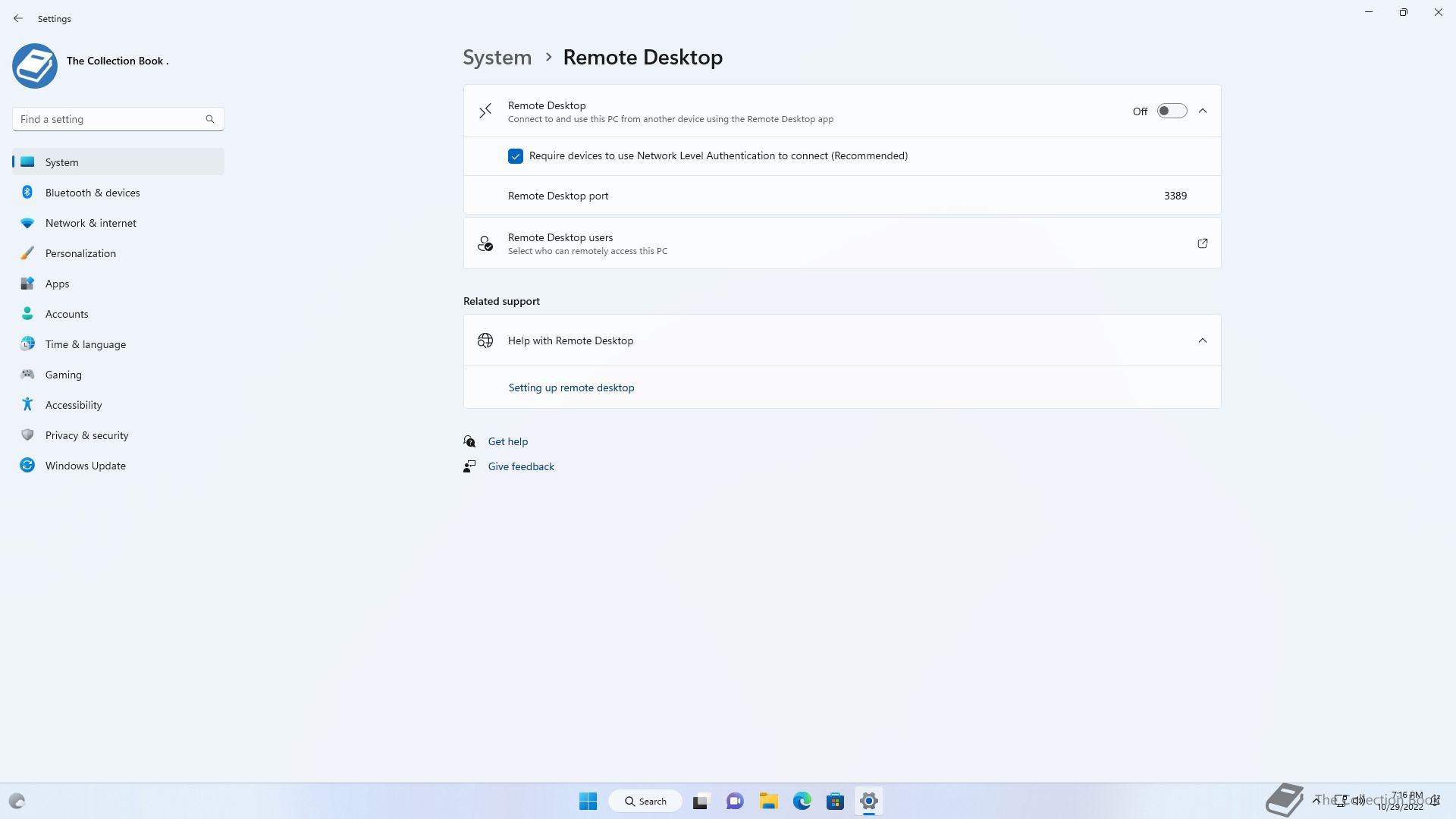Uncheck Network Level Authentication requirement checkbox
1456x819 pixels.
click(x=516, y=156)
